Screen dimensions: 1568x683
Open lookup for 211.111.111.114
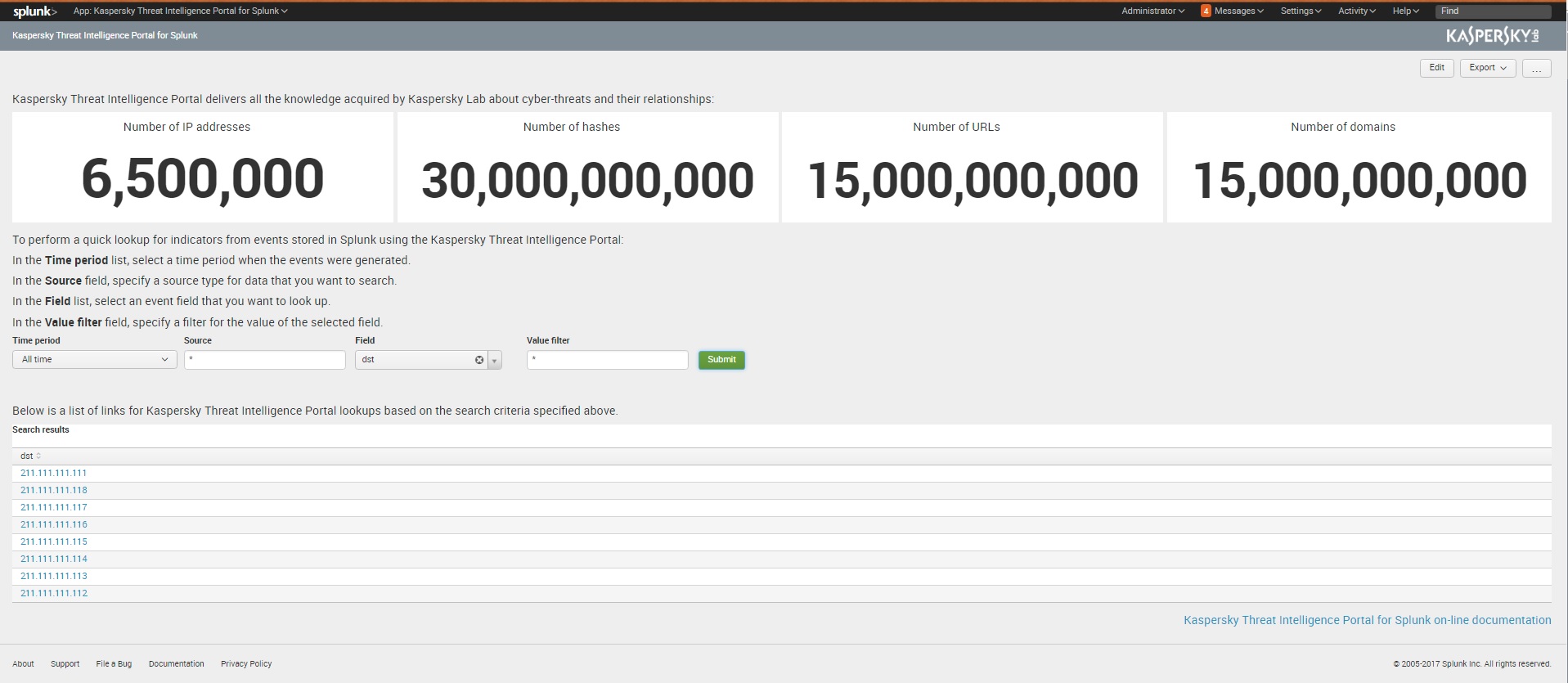(54, 559)
